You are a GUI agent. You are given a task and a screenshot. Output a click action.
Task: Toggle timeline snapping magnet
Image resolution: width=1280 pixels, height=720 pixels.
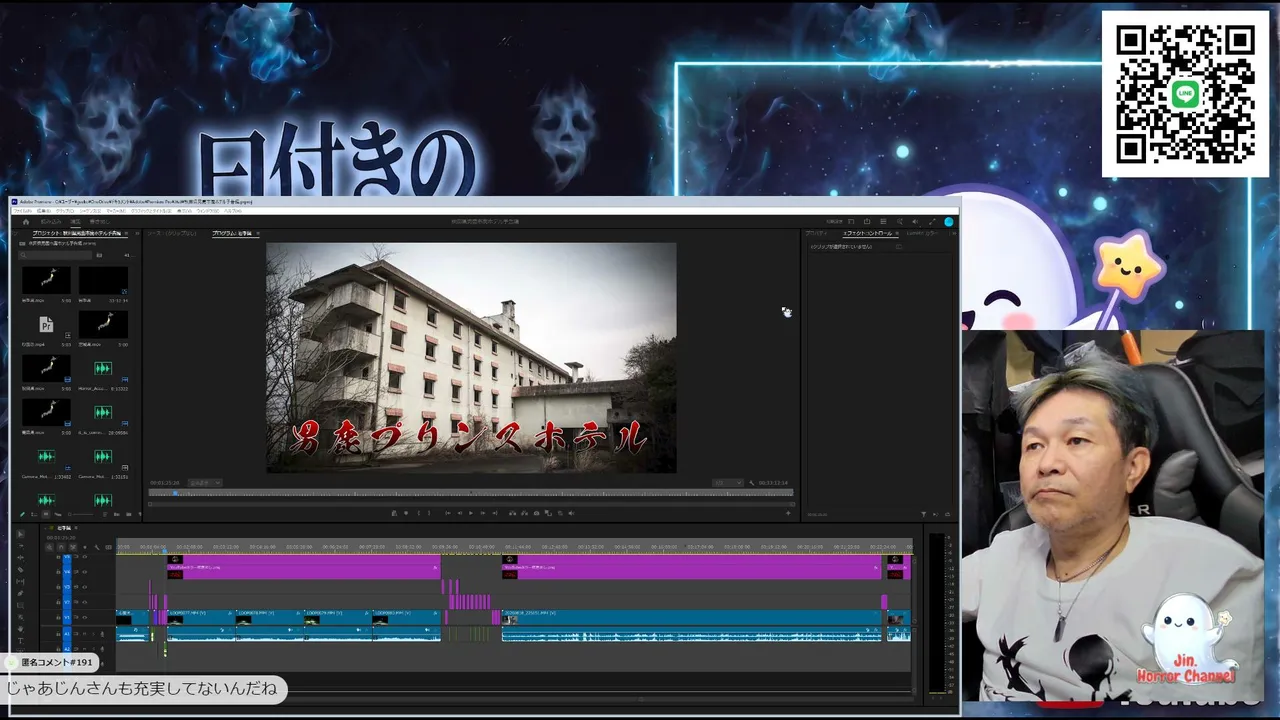click(x=60, y=547)
